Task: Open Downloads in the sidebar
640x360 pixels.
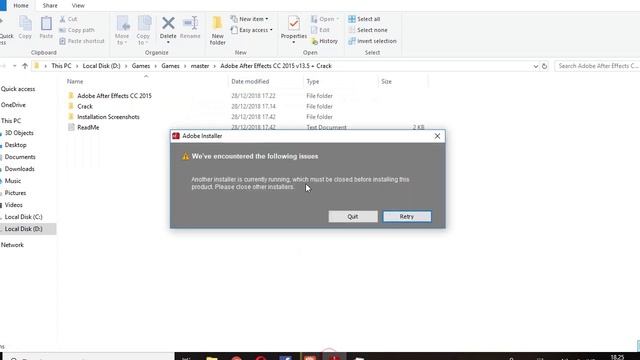Action: pyautogui.click(x=20, y=169)
